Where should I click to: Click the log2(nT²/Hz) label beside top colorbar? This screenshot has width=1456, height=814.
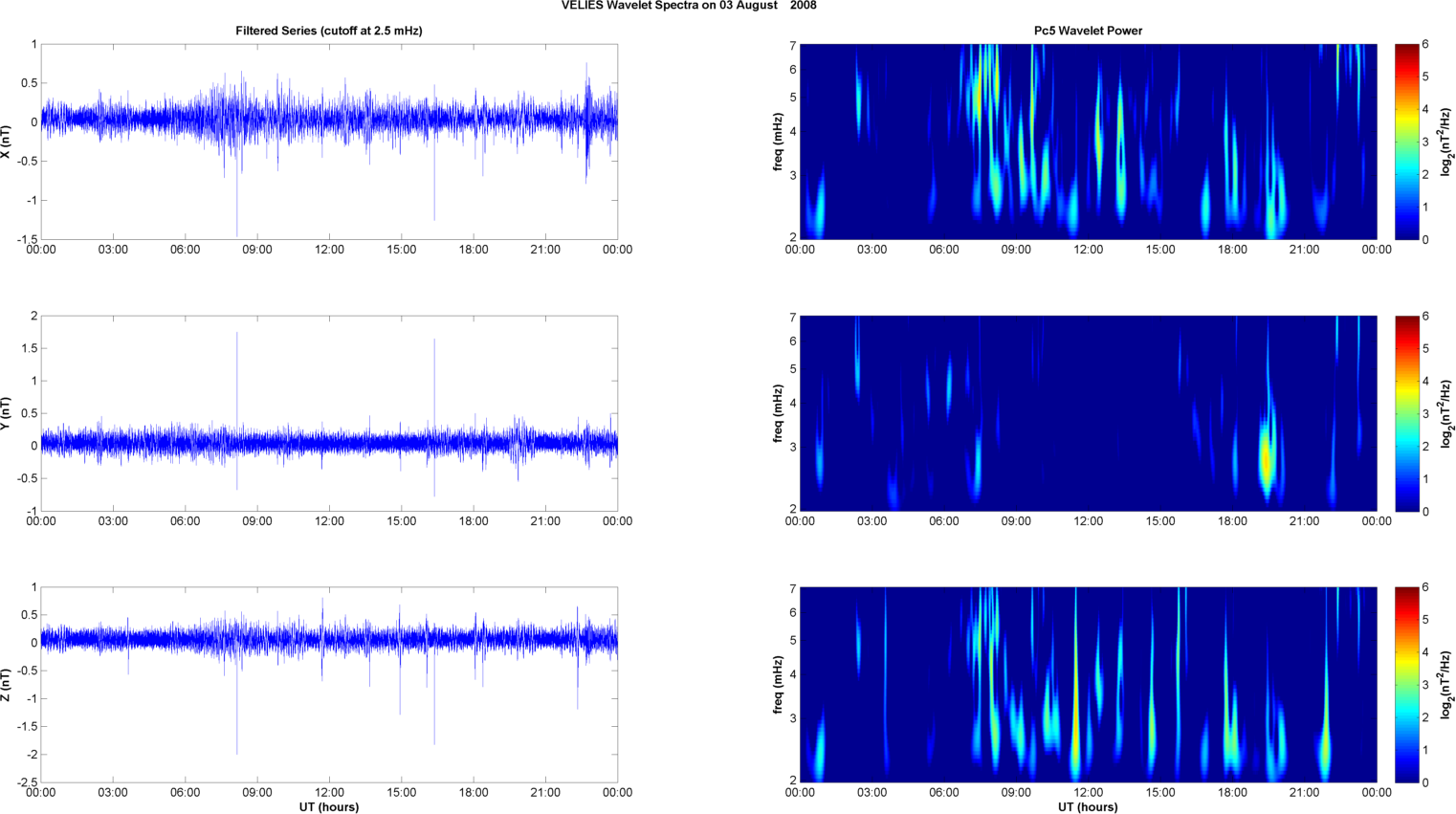coord(1447,142)
